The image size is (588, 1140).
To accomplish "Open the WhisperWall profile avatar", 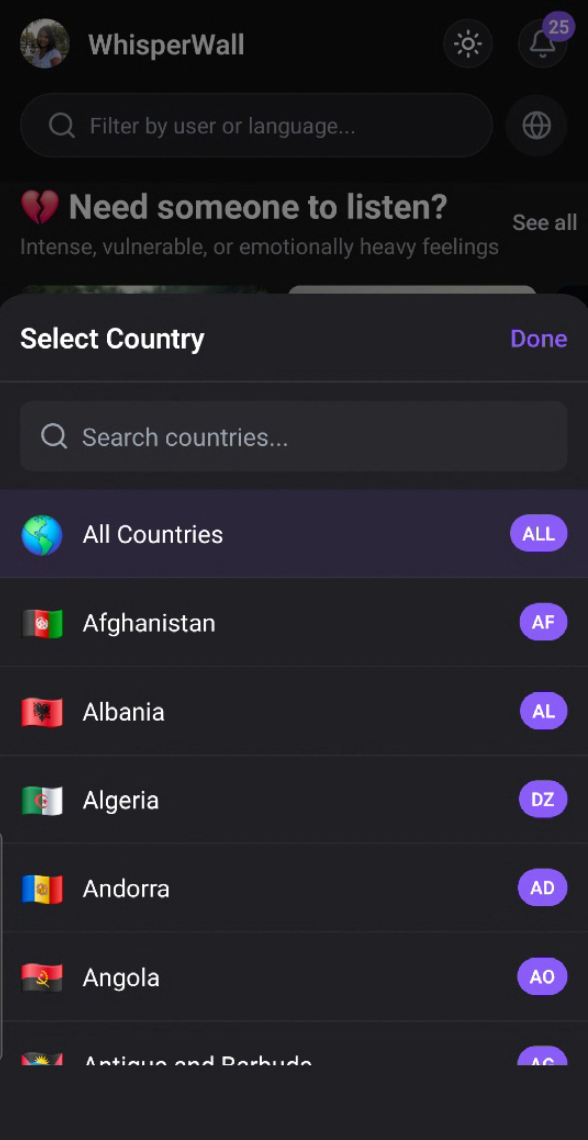I will pyautogui.click(x=44, y=44).
